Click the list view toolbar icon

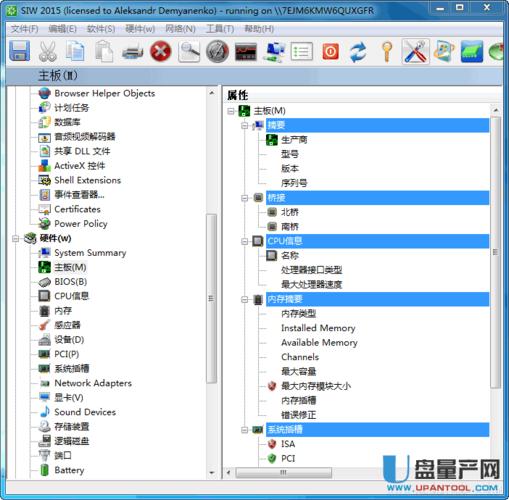point(302,52)
